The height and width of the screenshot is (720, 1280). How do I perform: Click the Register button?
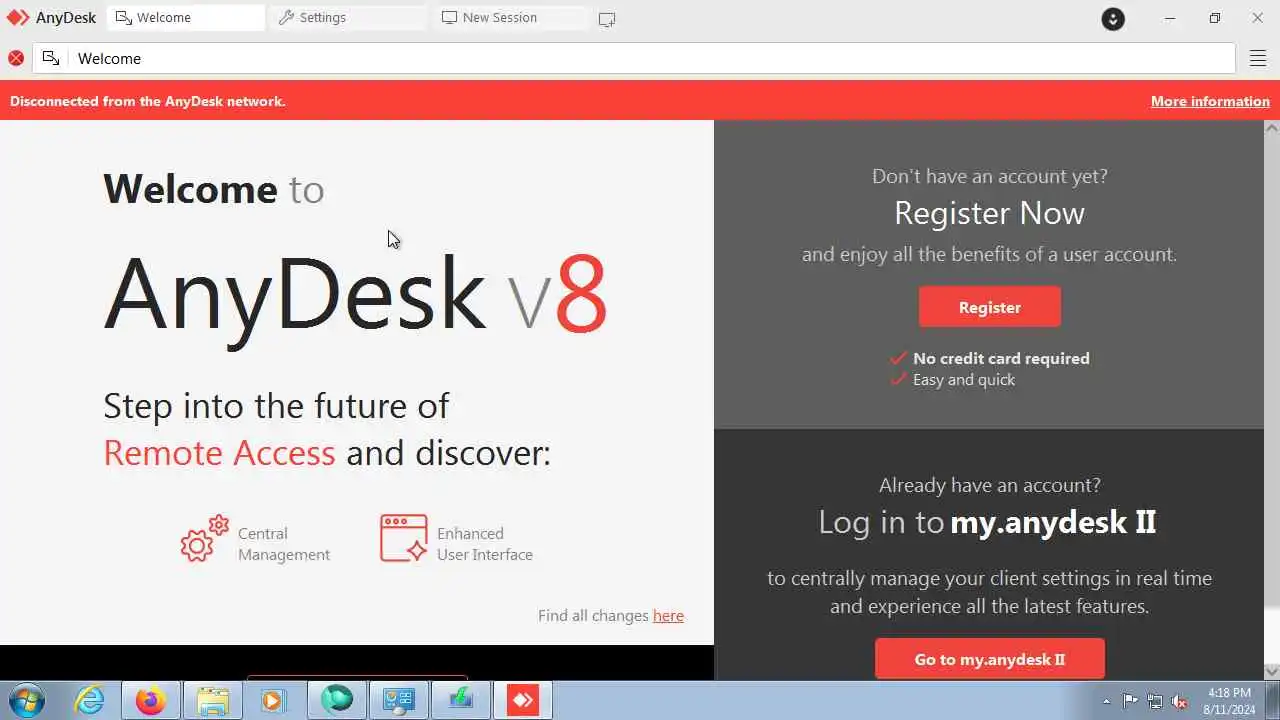coord(990,307)
